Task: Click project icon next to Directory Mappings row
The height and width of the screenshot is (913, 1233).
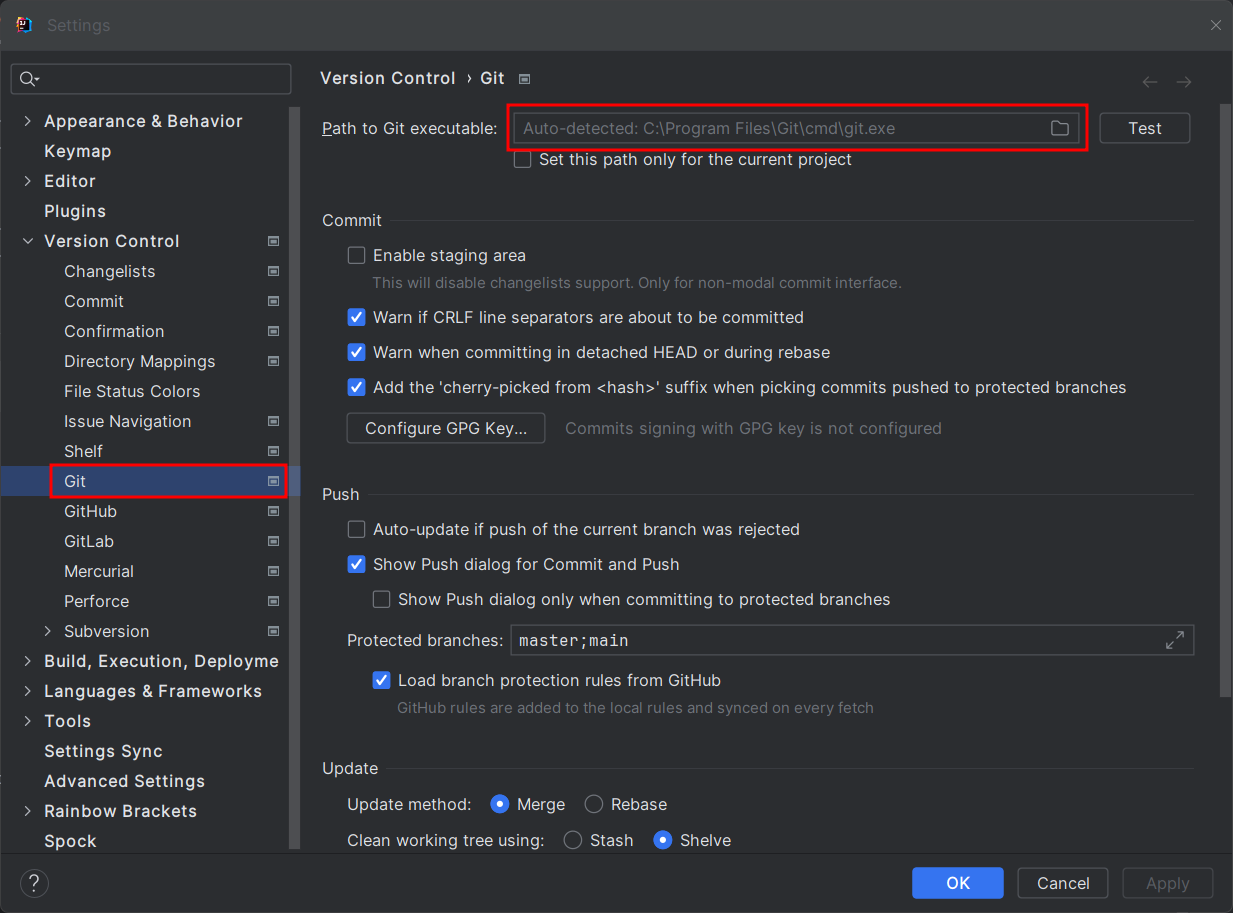Action: 273,361
